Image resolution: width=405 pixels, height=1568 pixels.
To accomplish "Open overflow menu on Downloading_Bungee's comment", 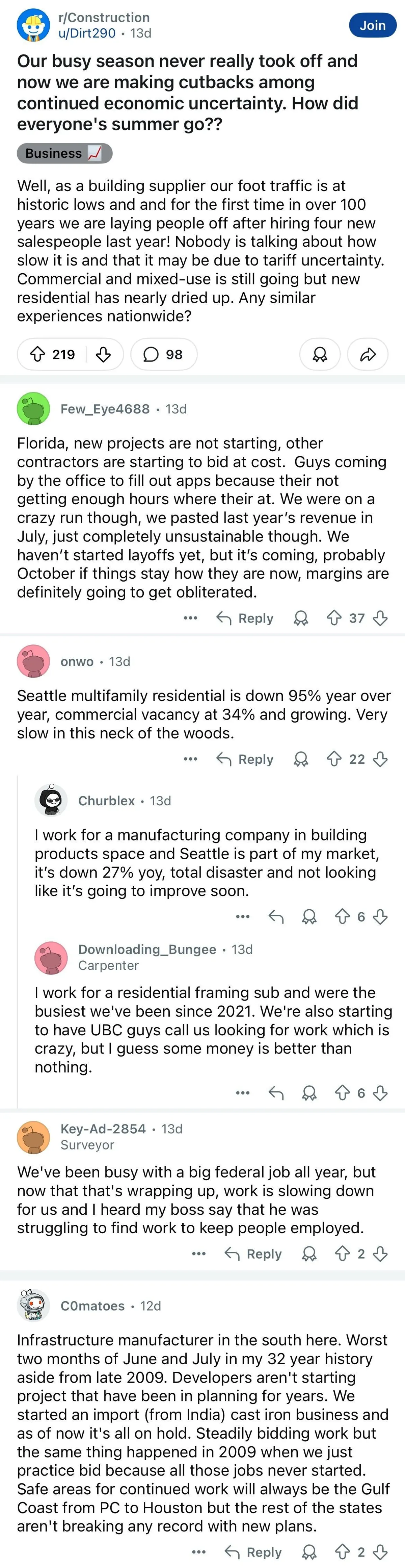I will click(243, 1093).
